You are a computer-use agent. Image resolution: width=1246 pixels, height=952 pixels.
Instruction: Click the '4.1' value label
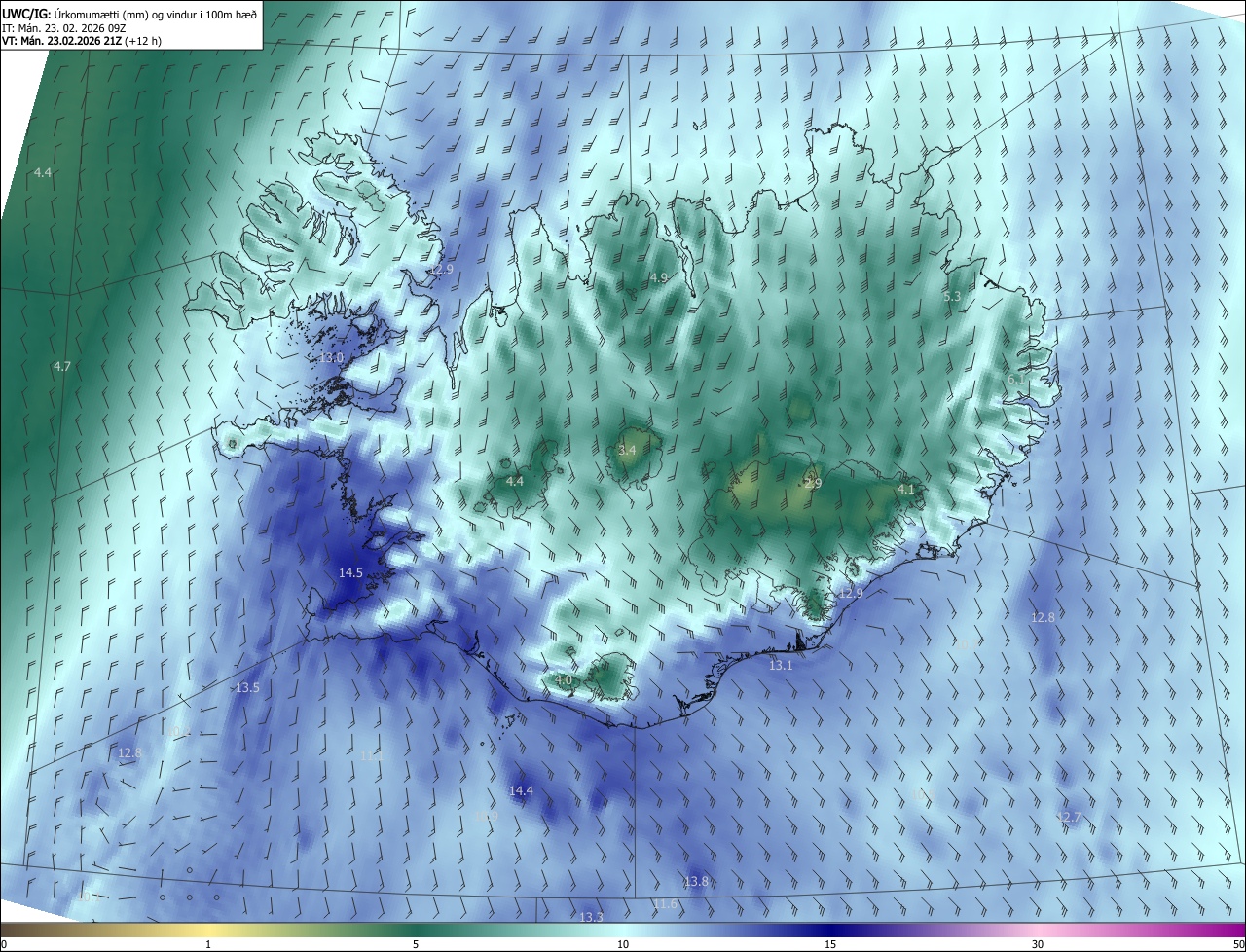tap(905, 489)
